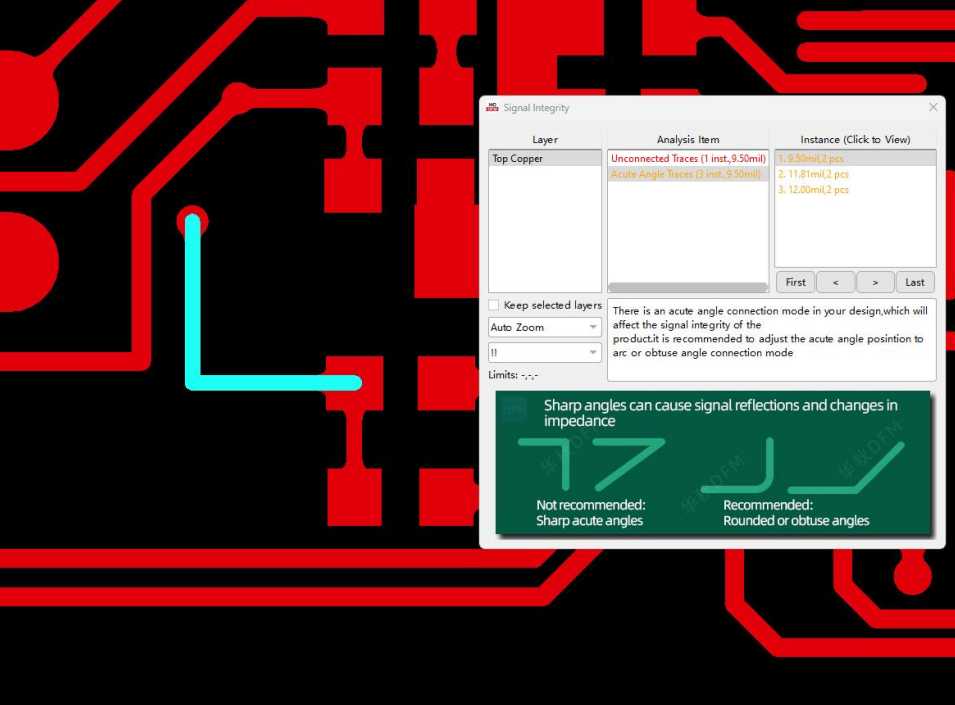Viewport: 955px width, 705px height.
Task: Click the sharp angles illustration image
Action: click(714, 462)
